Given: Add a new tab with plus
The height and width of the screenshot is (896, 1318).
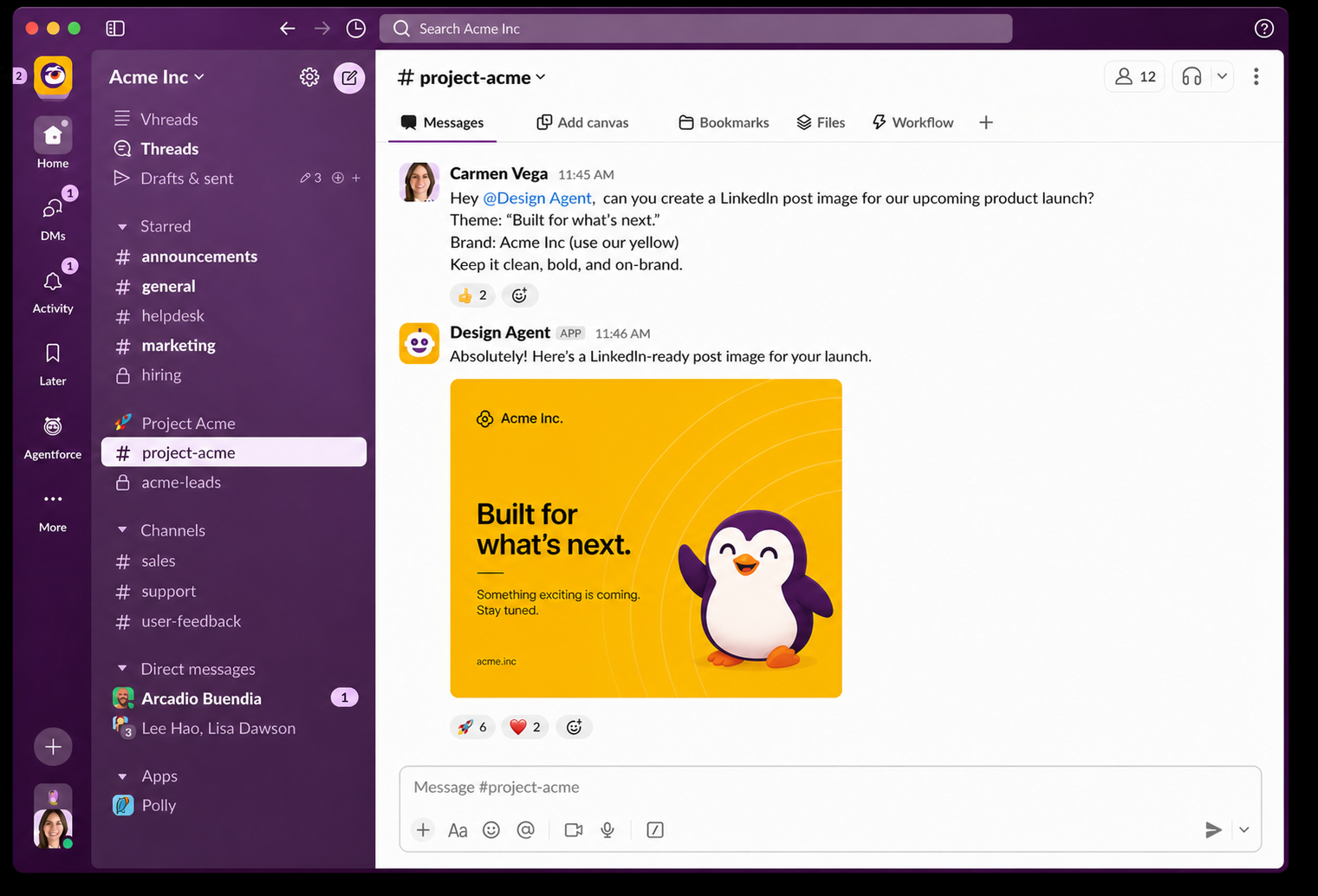Looking at the screenshot, I should (986, 123).
